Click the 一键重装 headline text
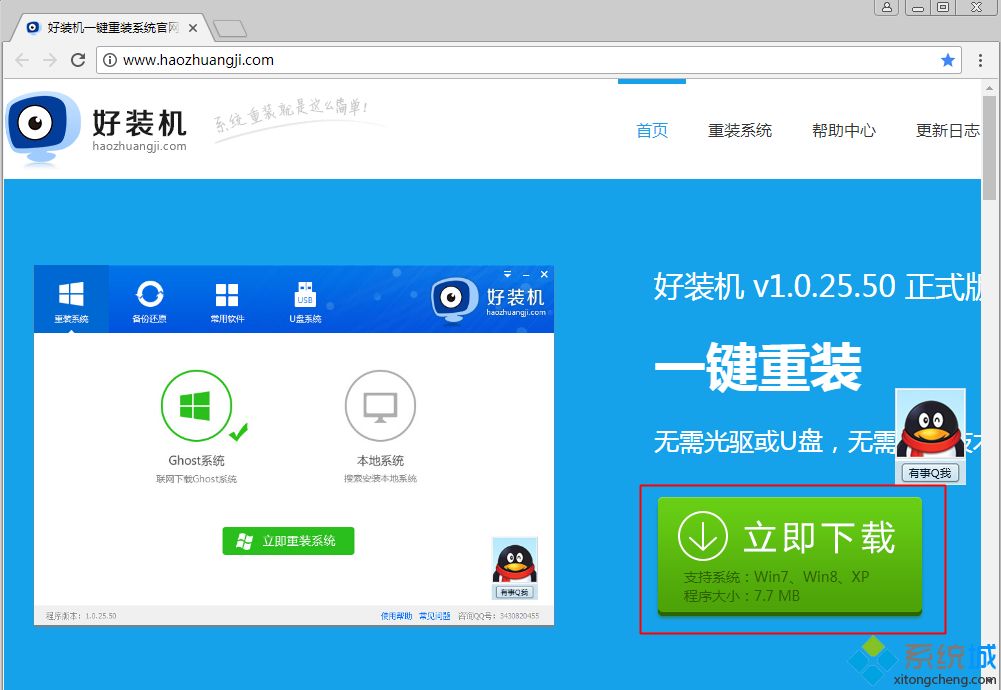 758,366
